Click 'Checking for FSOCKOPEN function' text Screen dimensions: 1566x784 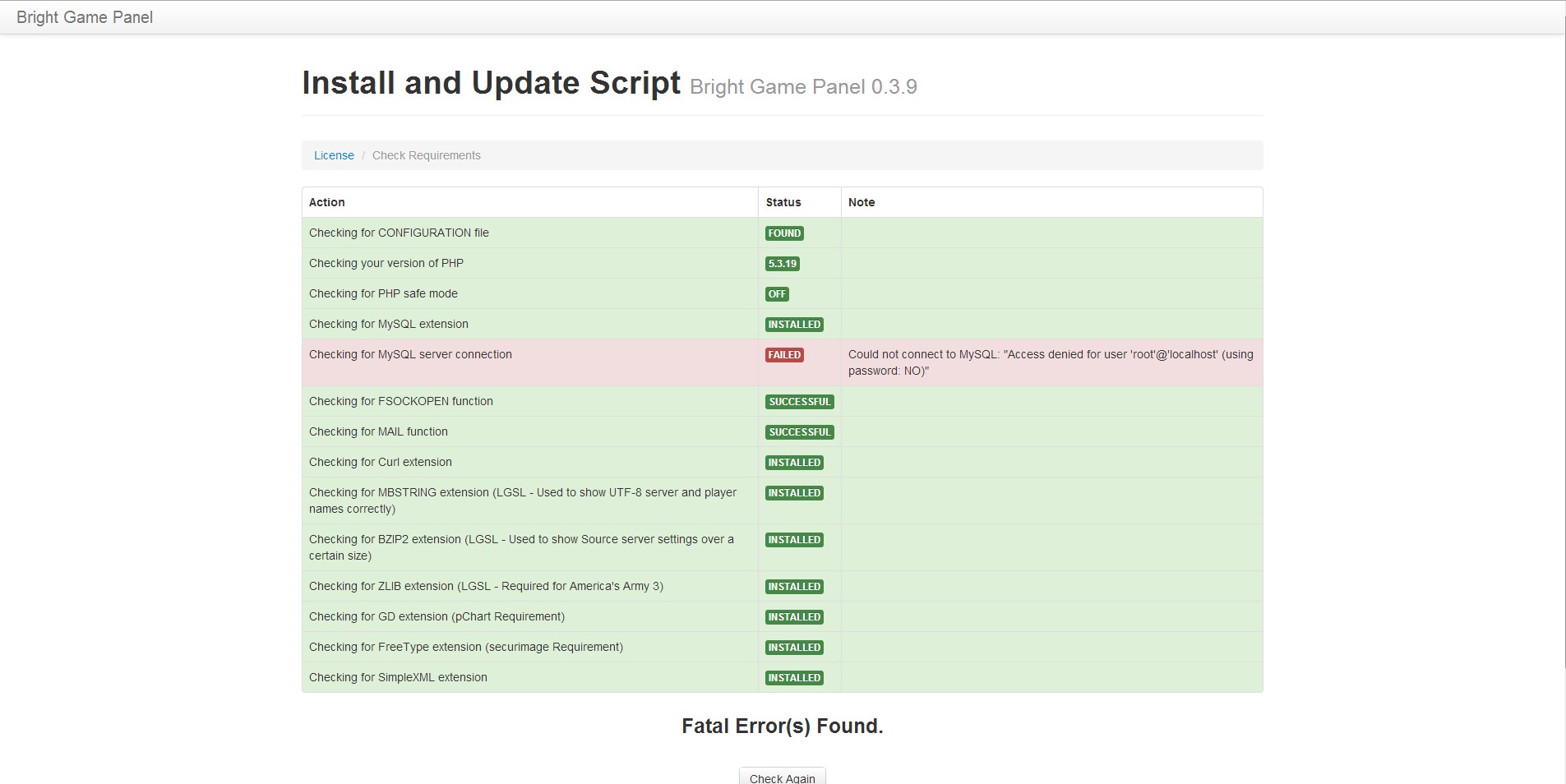[401, 401]
